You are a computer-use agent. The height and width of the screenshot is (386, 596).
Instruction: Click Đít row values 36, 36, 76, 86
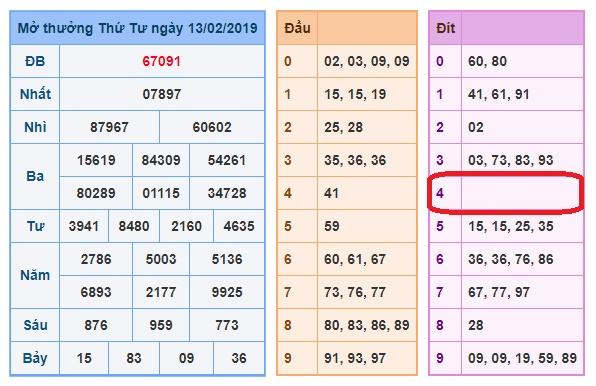(x=510, y=259)
